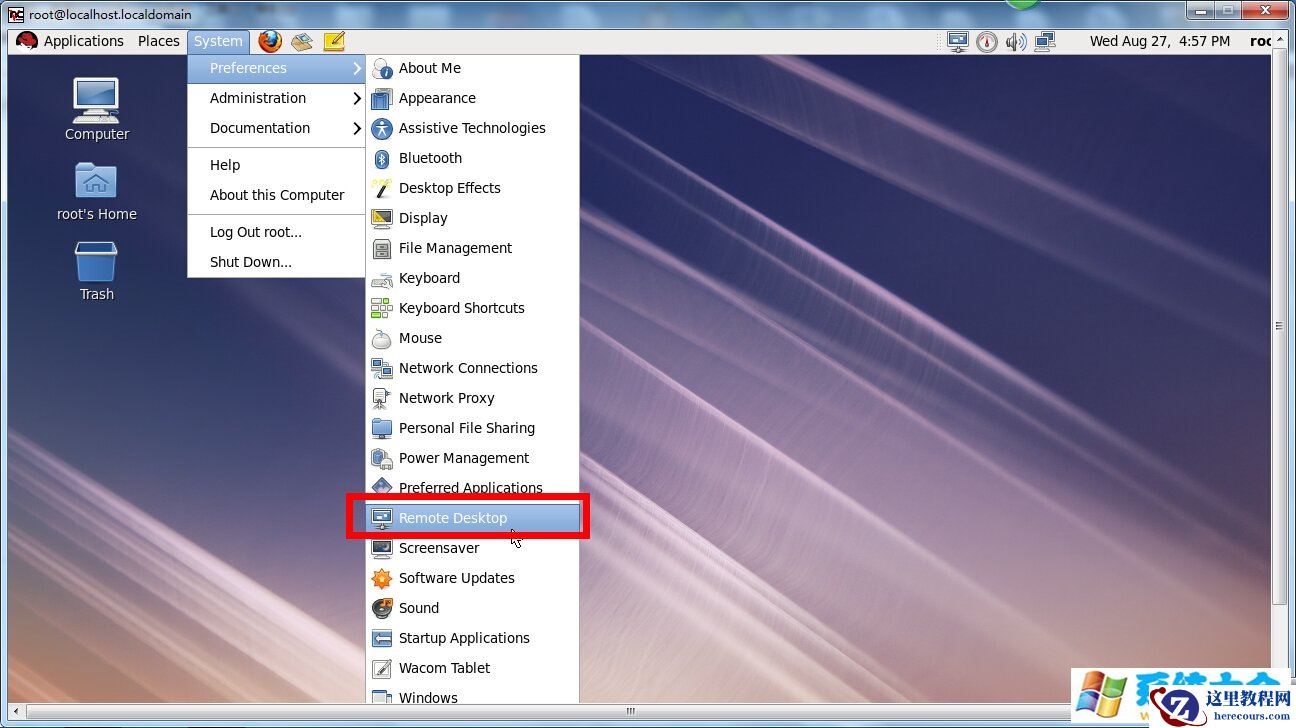
Task: Expand the Preferences submenu entry
Action: click(x=276, y=68)
